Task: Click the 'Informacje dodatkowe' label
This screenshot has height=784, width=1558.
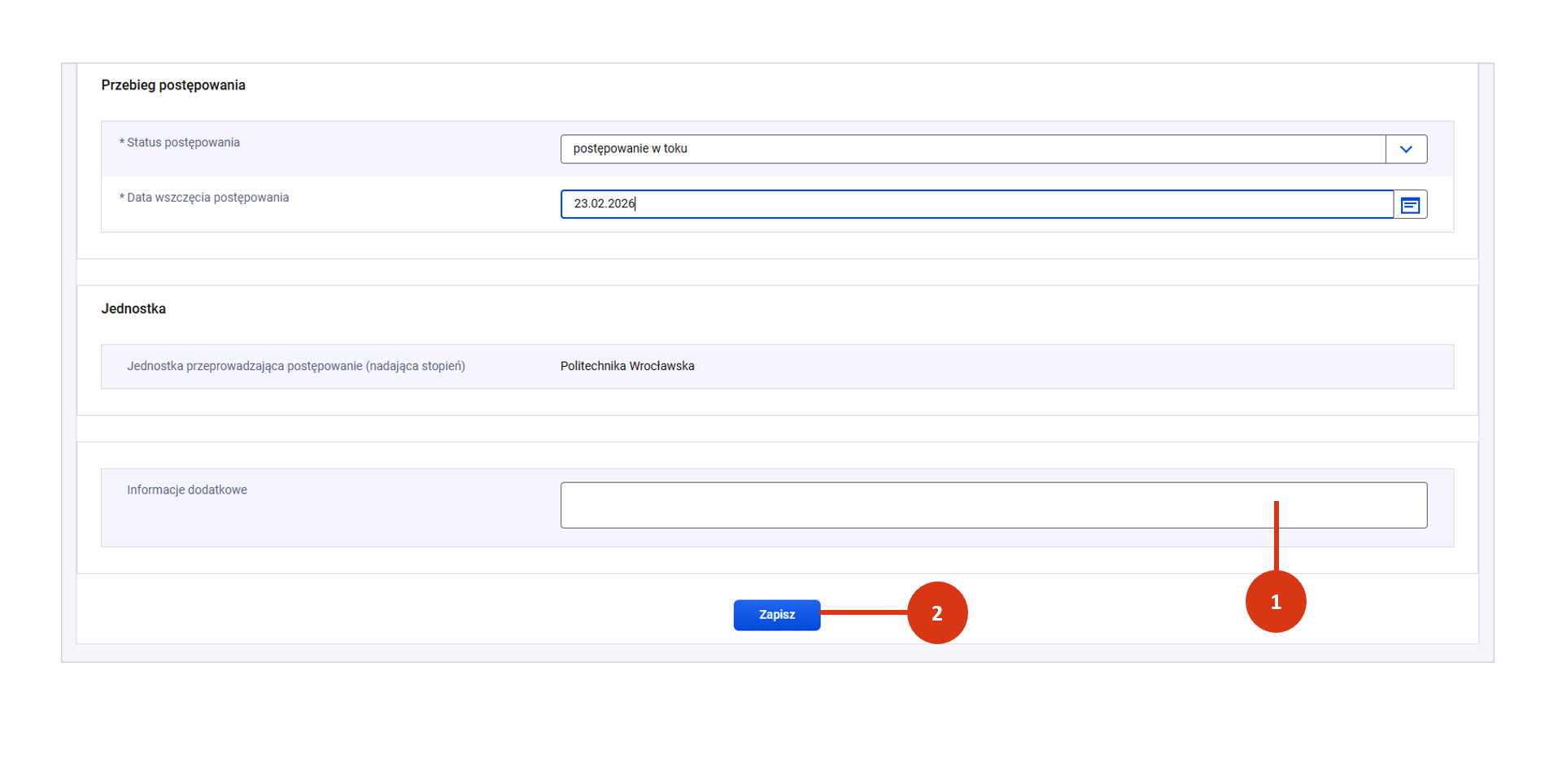Action: tap(186, 490)
